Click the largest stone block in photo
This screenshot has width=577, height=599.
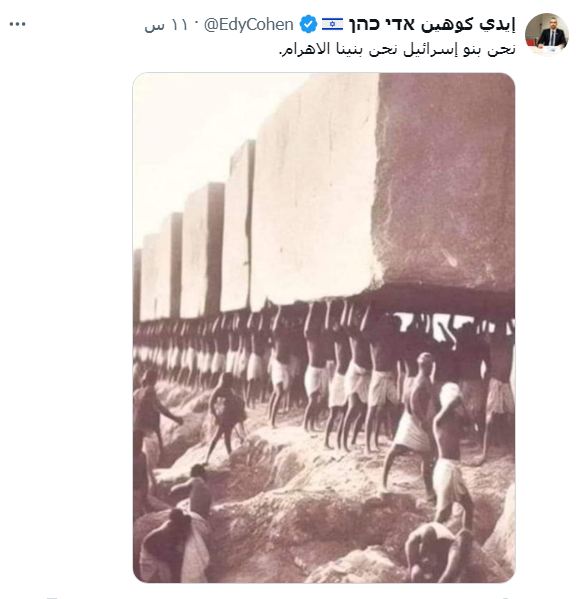443,180
